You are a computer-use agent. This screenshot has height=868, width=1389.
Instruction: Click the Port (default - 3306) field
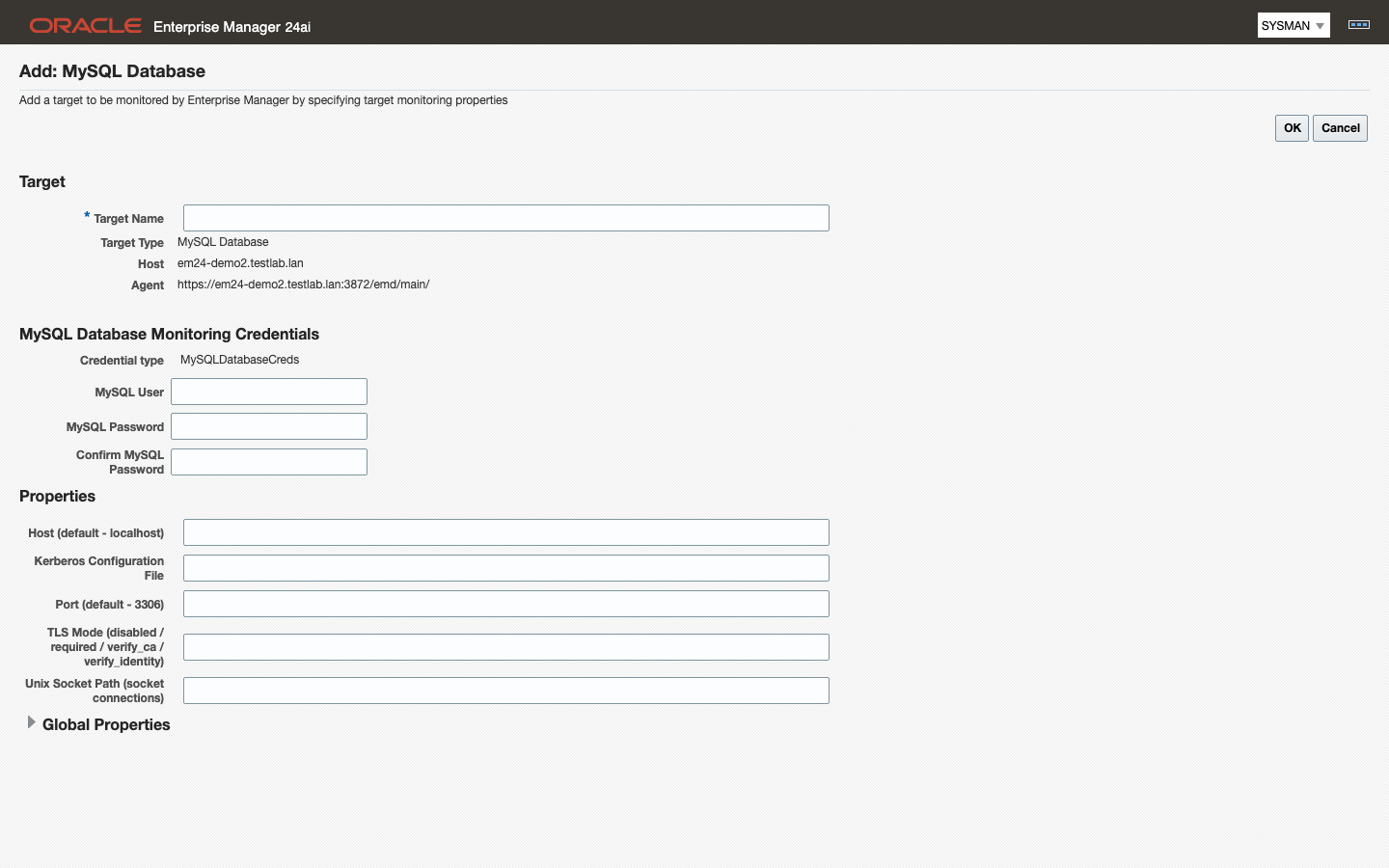506,604
